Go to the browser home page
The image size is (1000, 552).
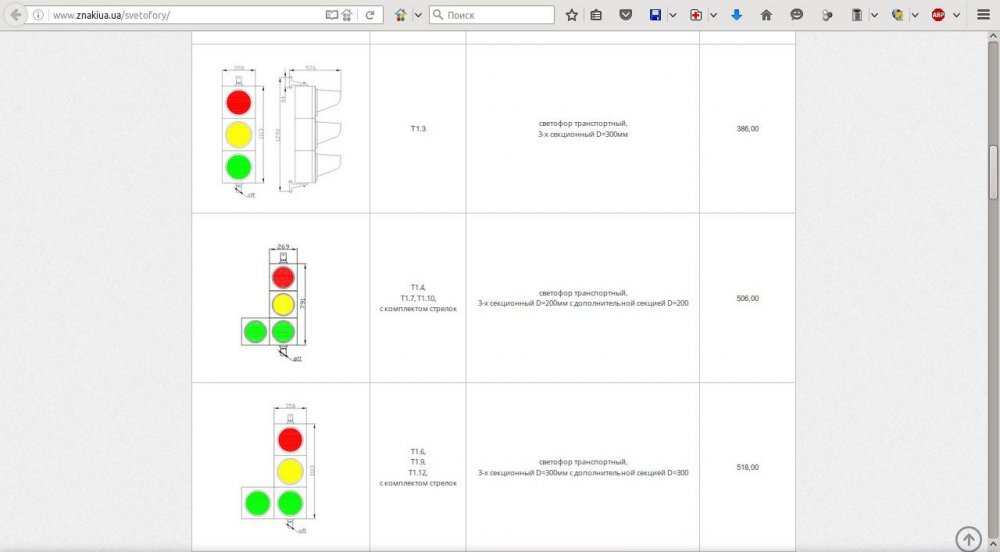pos(766,16)
